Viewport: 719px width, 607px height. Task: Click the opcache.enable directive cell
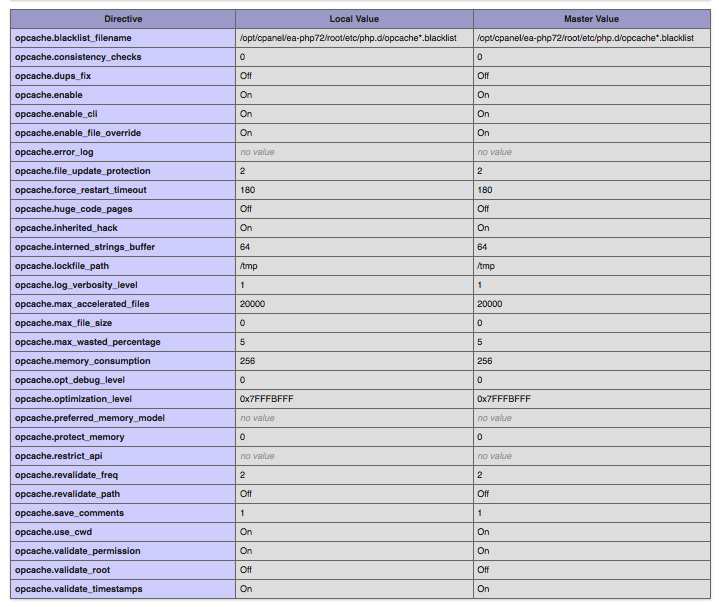pos(123,95)
